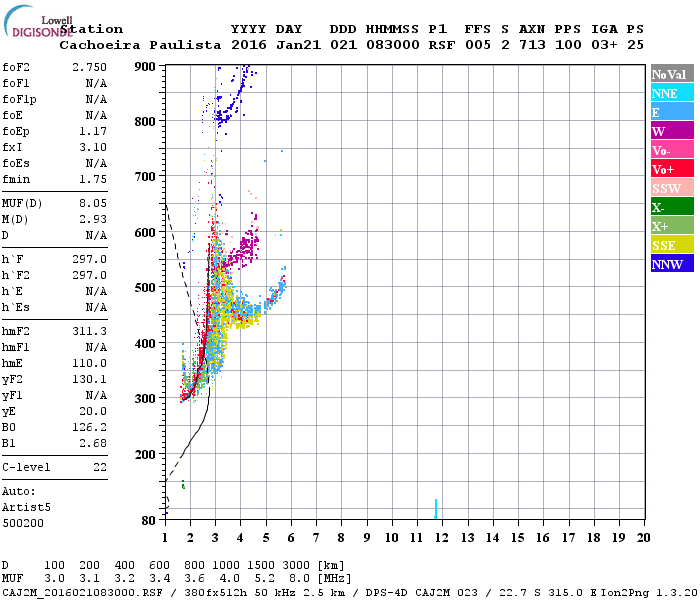Image resolution: width=700 pixels, height=600 pixels.
Task: Select the SSW salmon legend swatch
Action: point(672,188)
